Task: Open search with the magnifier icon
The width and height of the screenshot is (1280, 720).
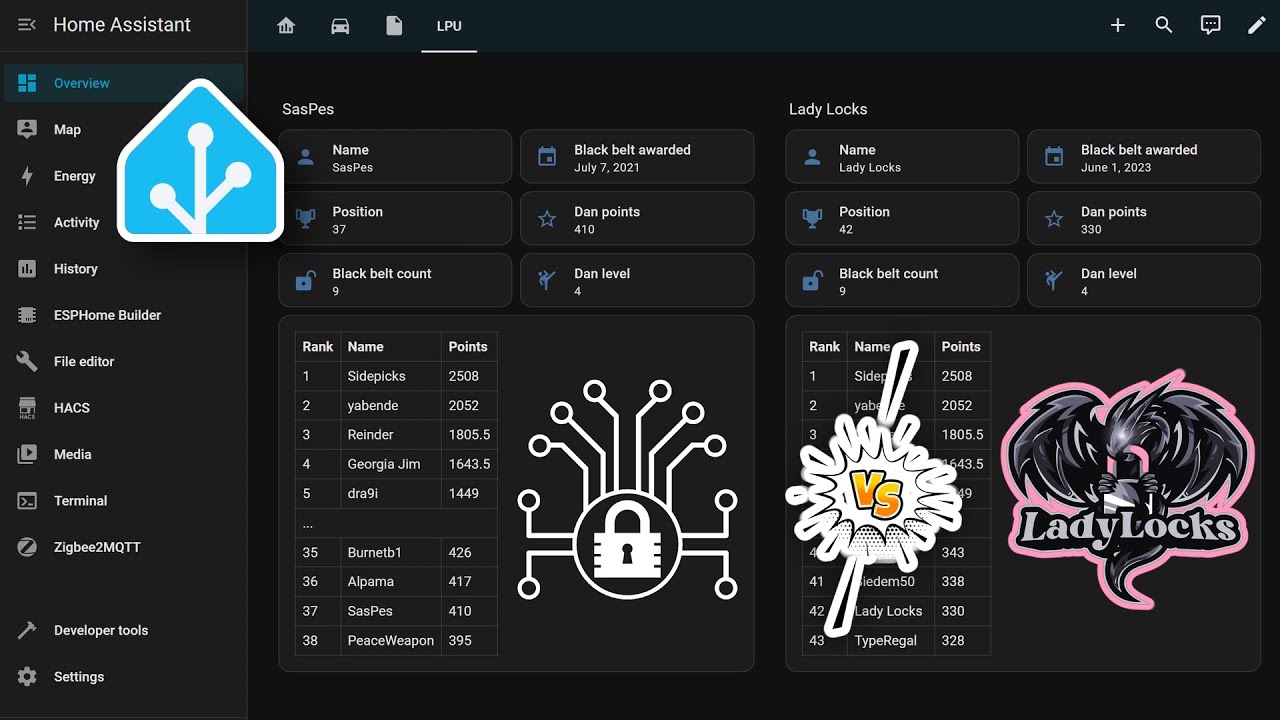Action: click(1164, 26)
